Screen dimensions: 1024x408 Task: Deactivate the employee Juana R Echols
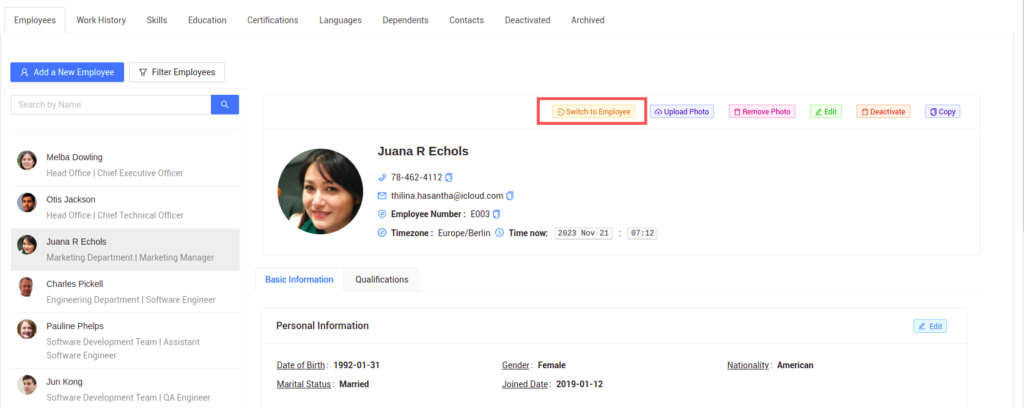point(883,111)
